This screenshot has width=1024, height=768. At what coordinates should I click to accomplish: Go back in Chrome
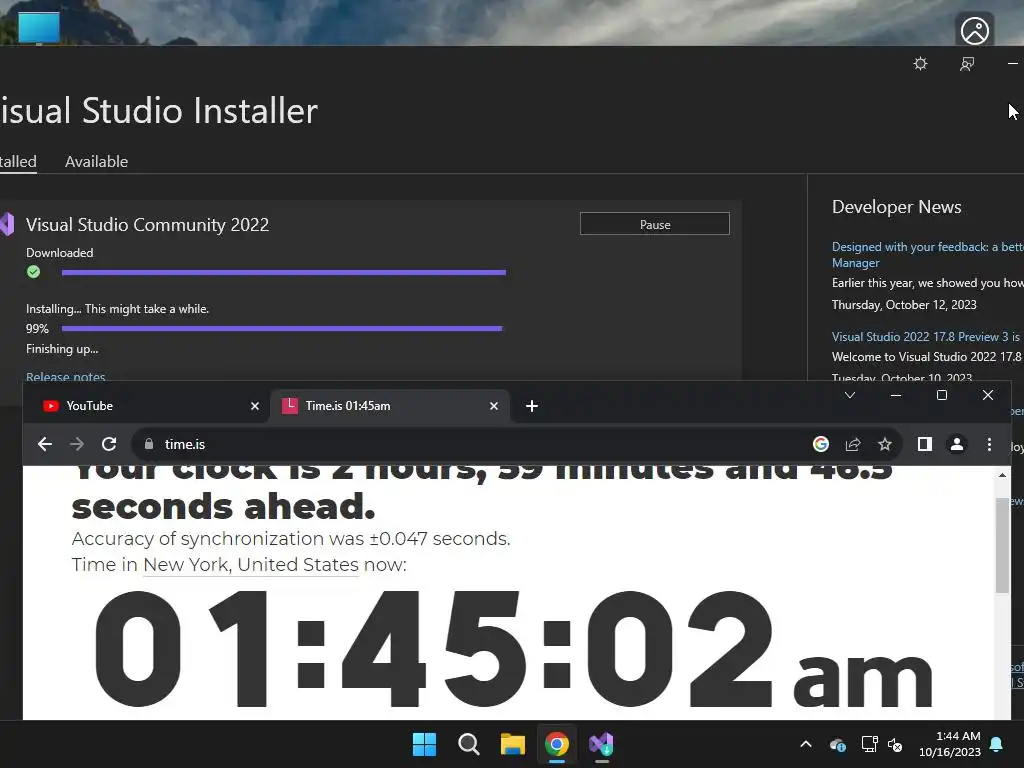pyautogui.click(x=44, y=444)
